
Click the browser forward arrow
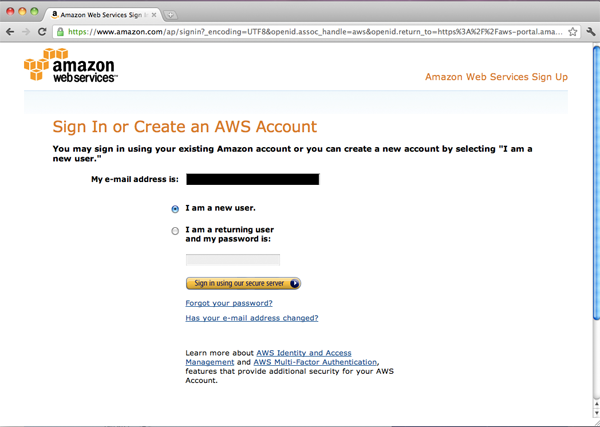pyautogui.click(x=27, y=32)
